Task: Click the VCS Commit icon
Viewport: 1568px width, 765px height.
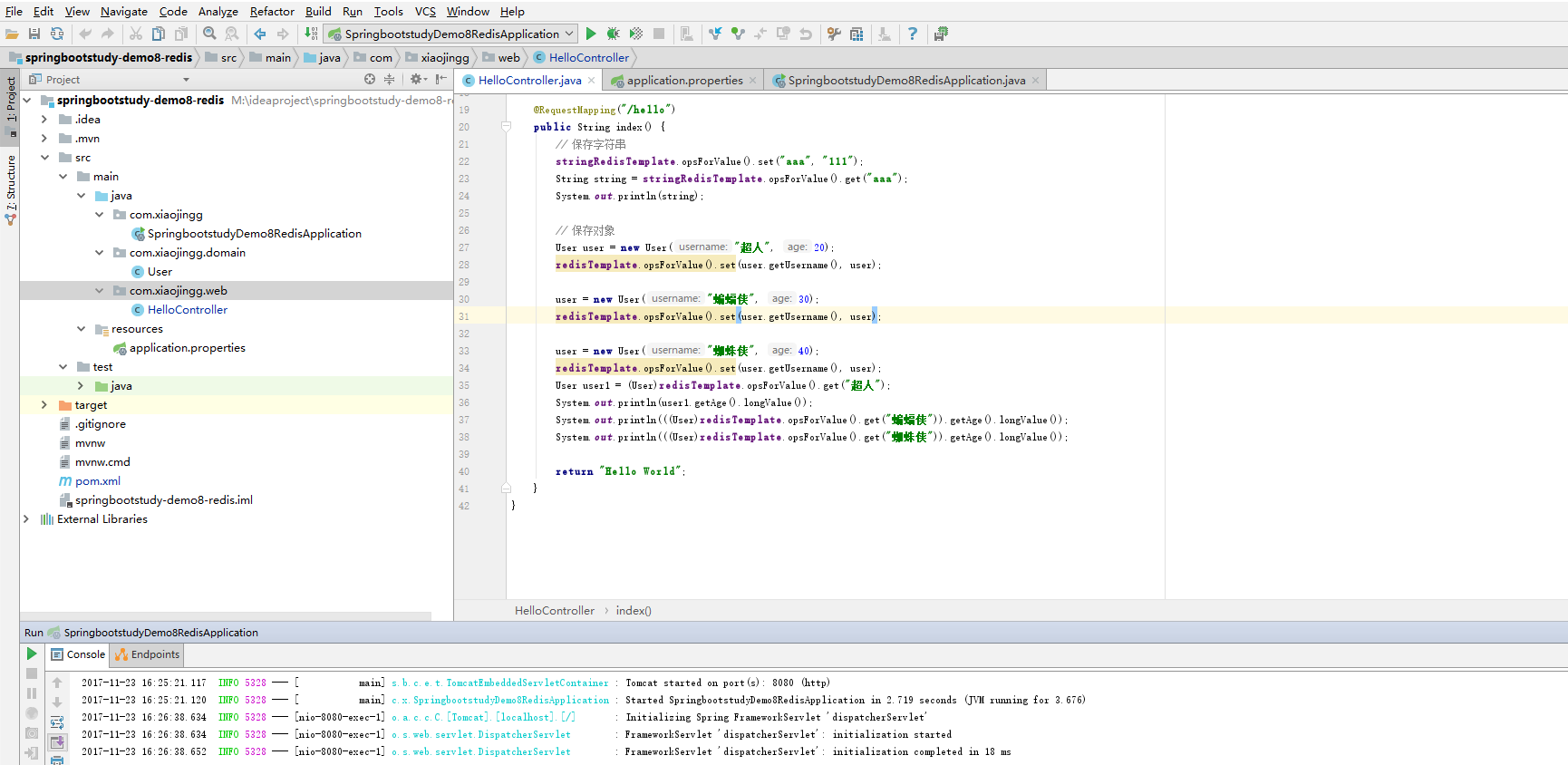Action: tap(738, 34)
